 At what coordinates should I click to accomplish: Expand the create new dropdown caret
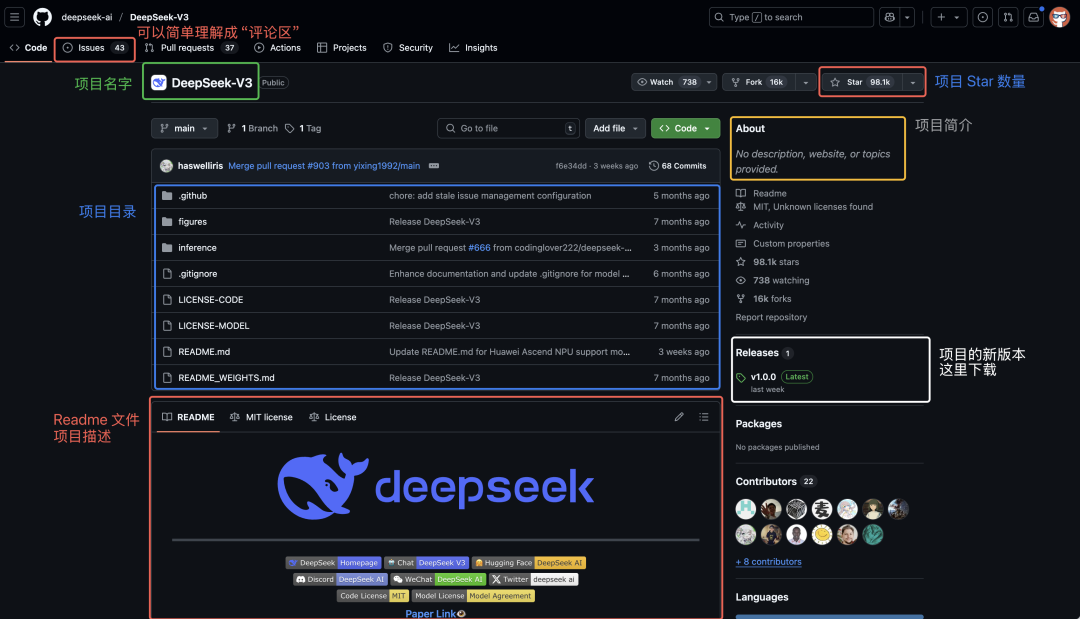click(x=957, y=17)
